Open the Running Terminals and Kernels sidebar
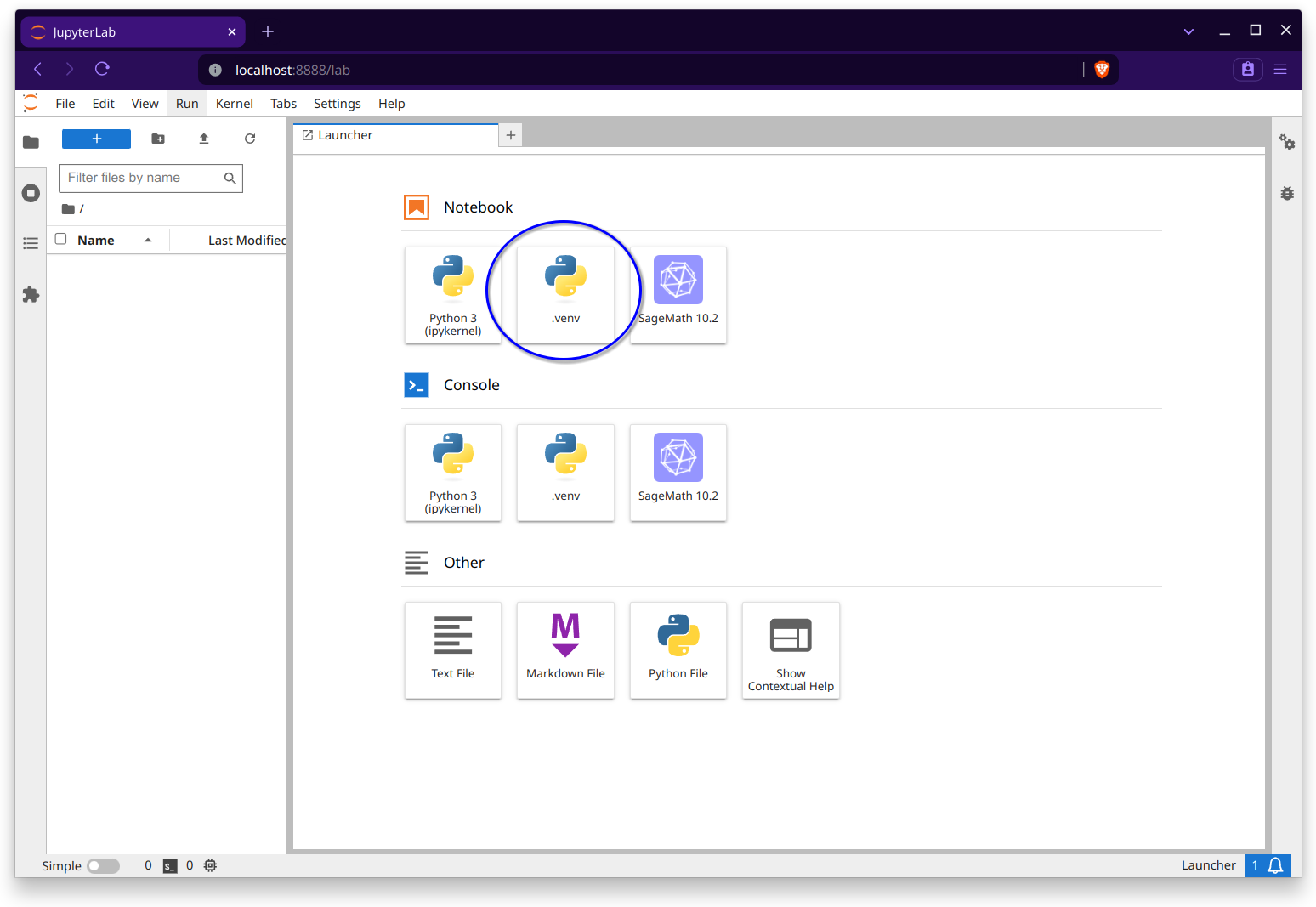 (31, 193)
